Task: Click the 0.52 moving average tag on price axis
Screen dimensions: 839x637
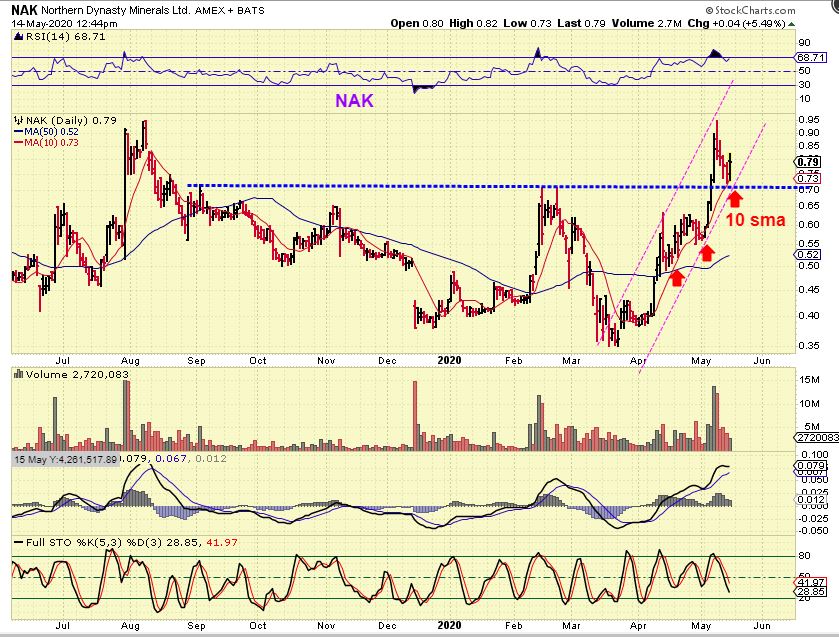Action: pos(808,255)
